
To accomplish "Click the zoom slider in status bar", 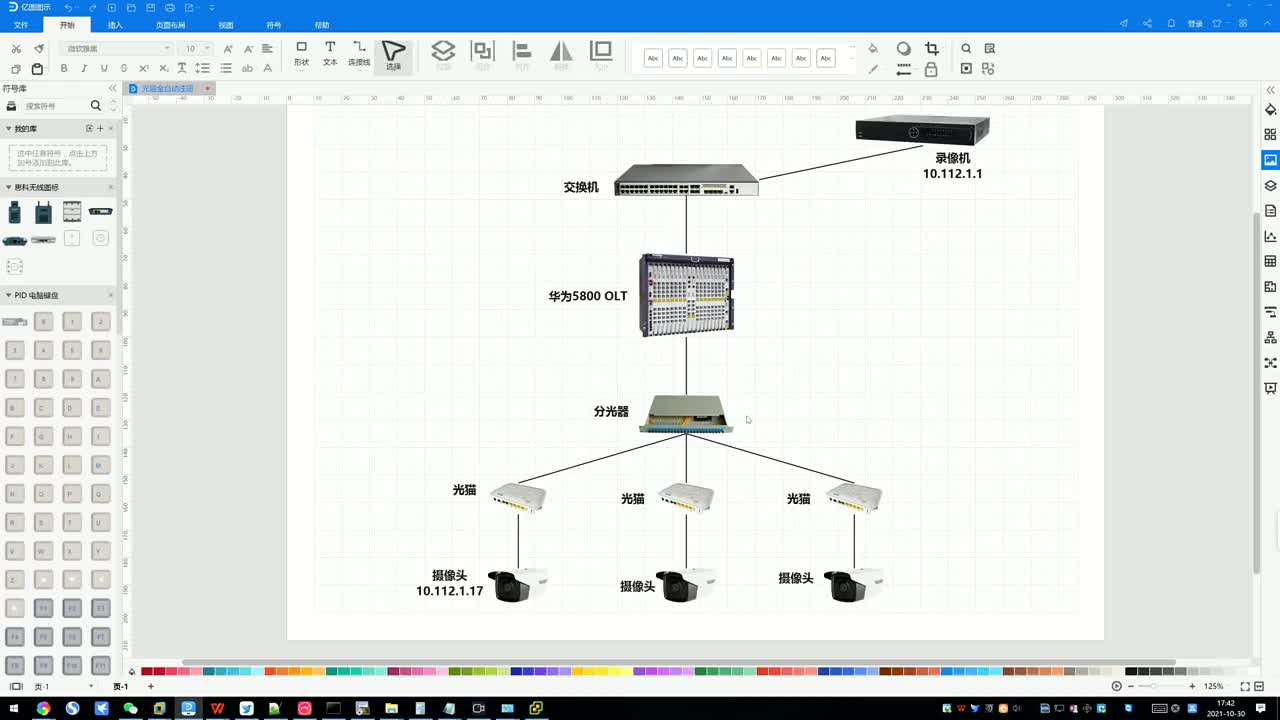I will point(1161,686).
